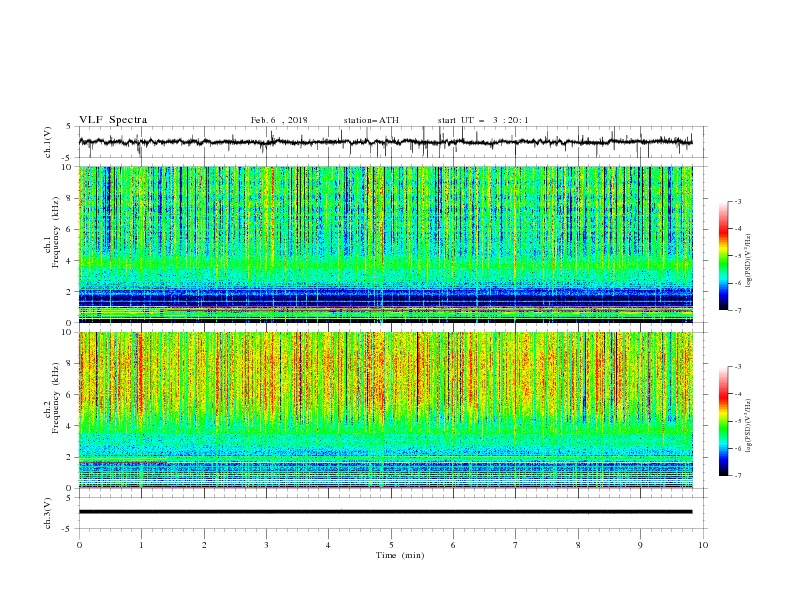Click inside the ch.1 spectrogram panel
Viewport: 792px width, 612px height.
coord(386,244)
